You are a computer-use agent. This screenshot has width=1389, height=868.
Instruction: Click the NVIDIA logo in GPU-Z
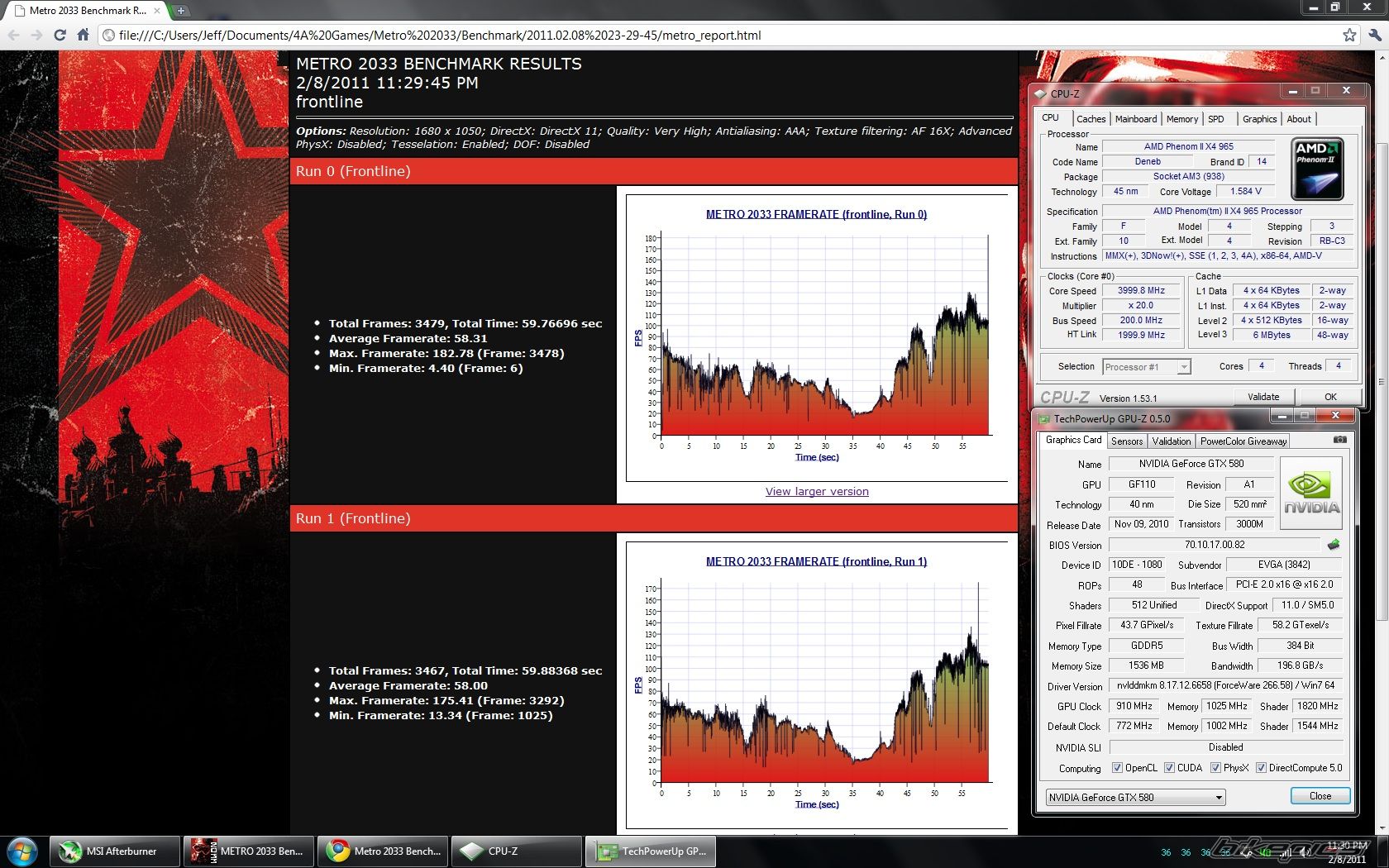point(1311,494)
